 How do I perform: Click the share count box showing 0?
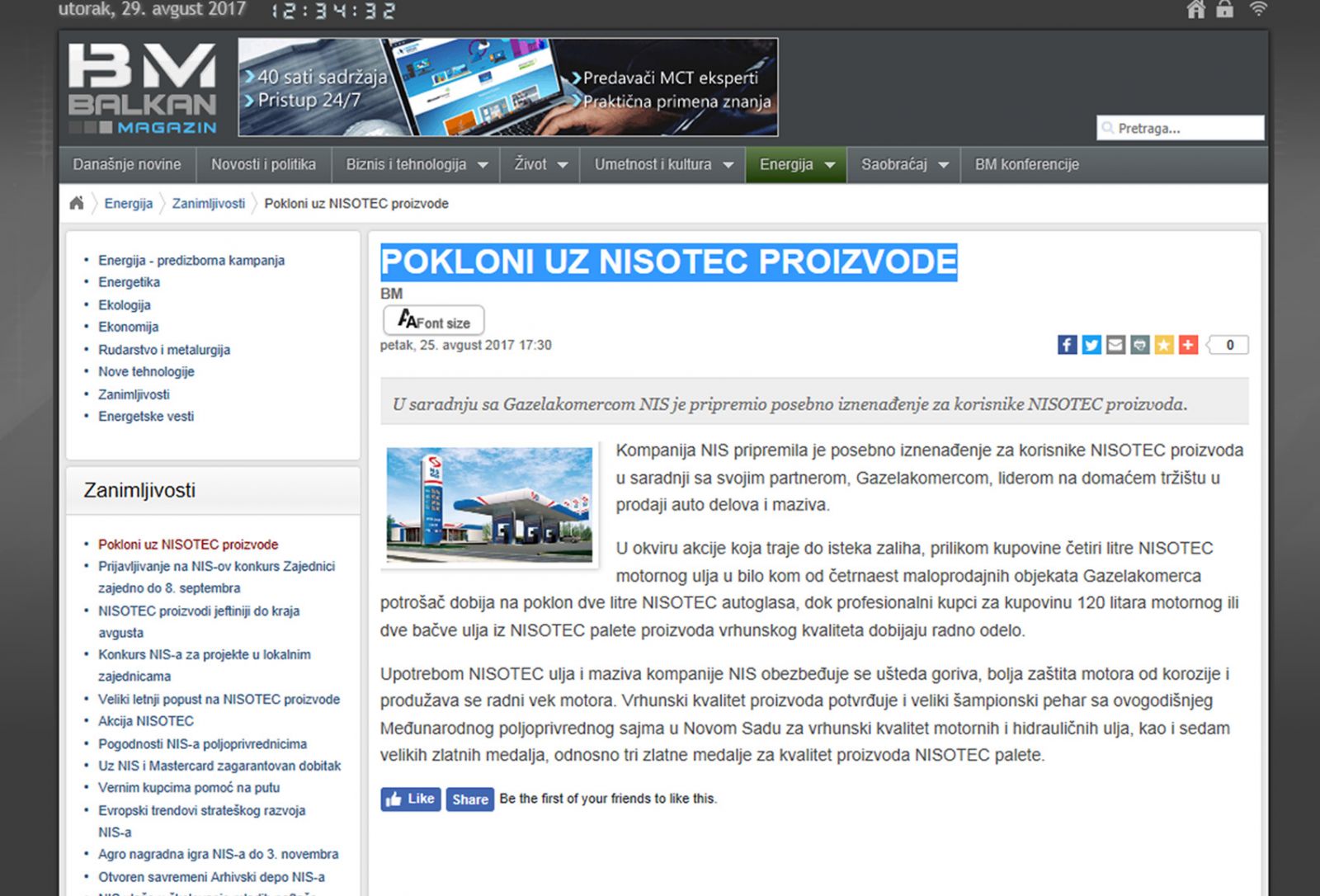(x=1228, y=345)
